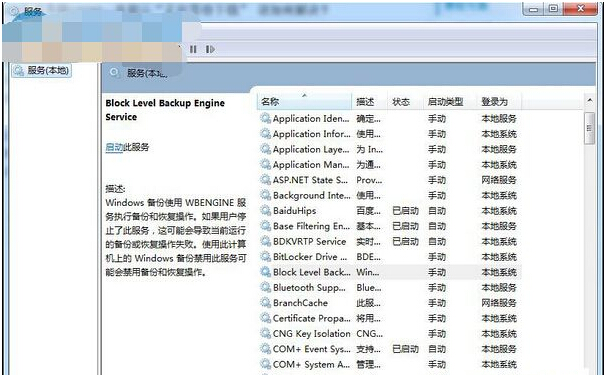
Task: Select the COM+ Event Sys... service name
Action: coord(312,349)
